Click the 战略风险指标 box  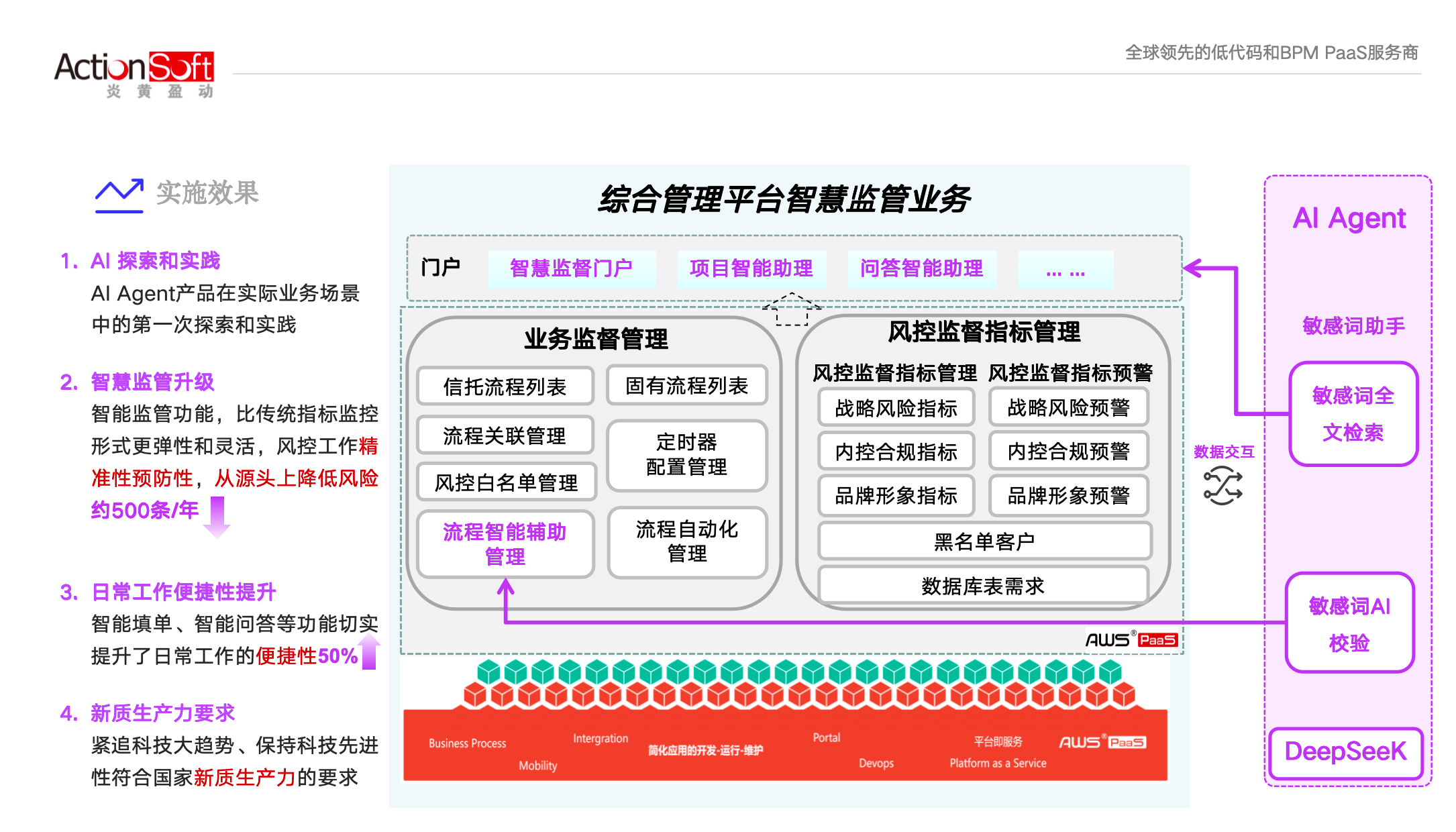[x=896, y=407]
